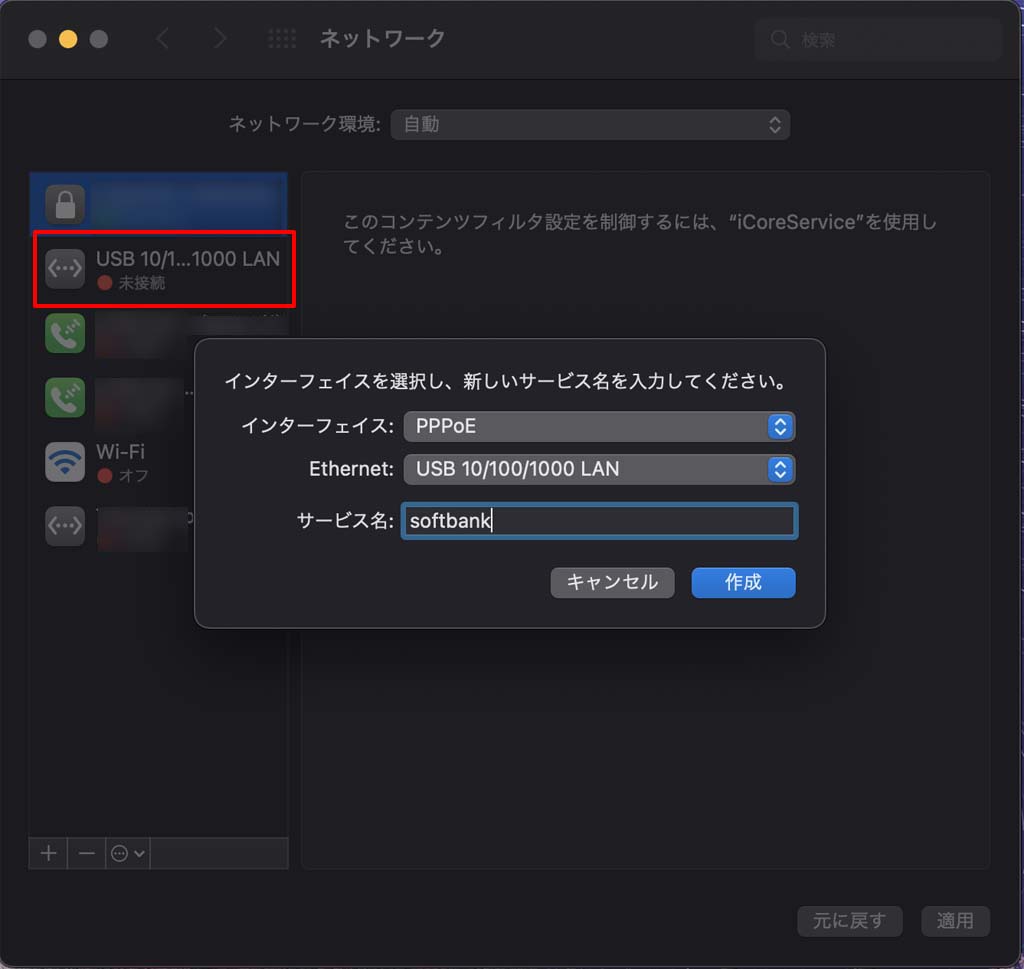Open the インターフェイス PPPoE dropdown
This screenshot has height=969, width=1024.
599,426
